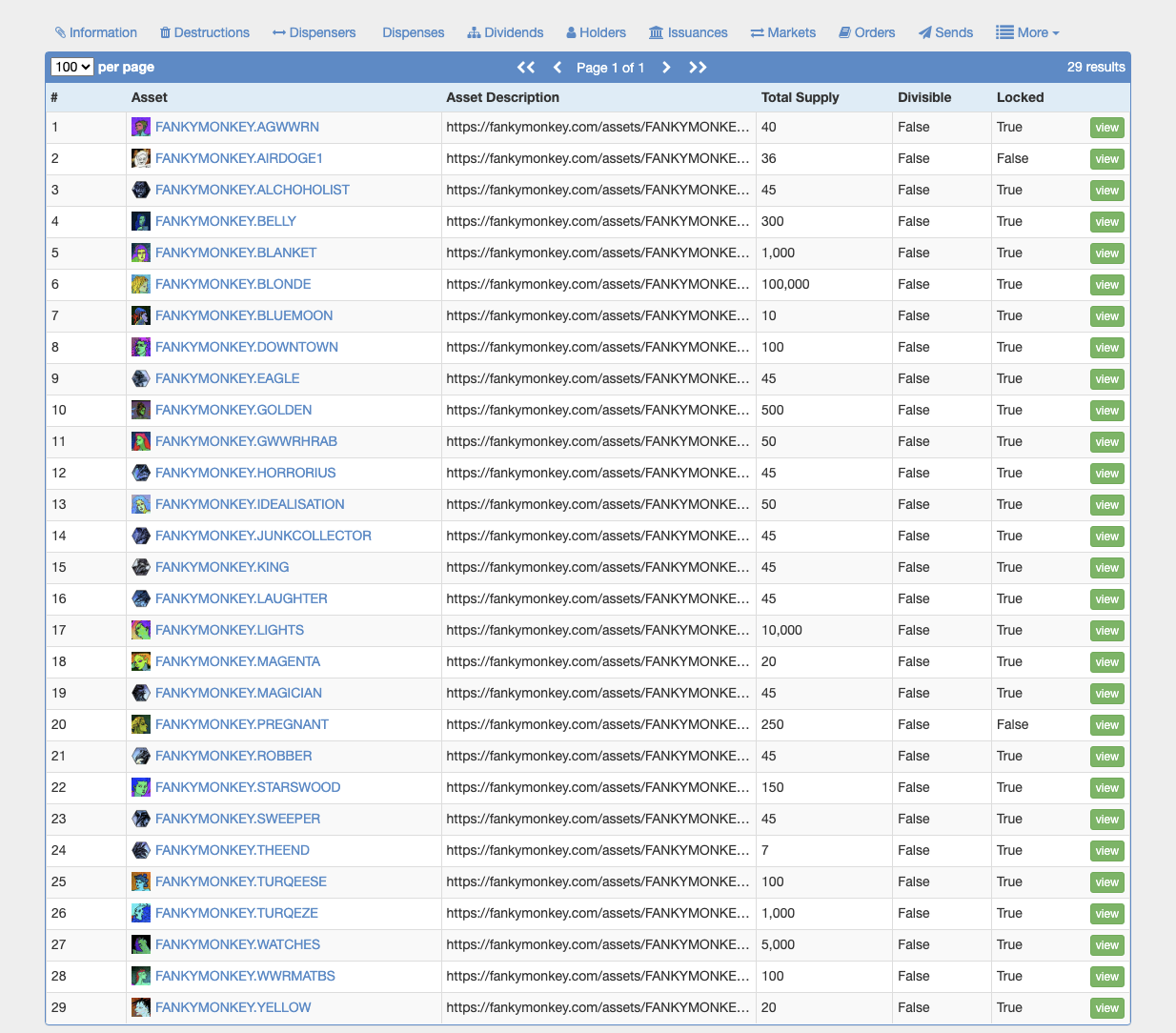Image resolution: width=1176 pixels, height=1033 pixels.
Task: Click the FANKYMONKEY.EAGLE asset icon
Action: (141, 379)
